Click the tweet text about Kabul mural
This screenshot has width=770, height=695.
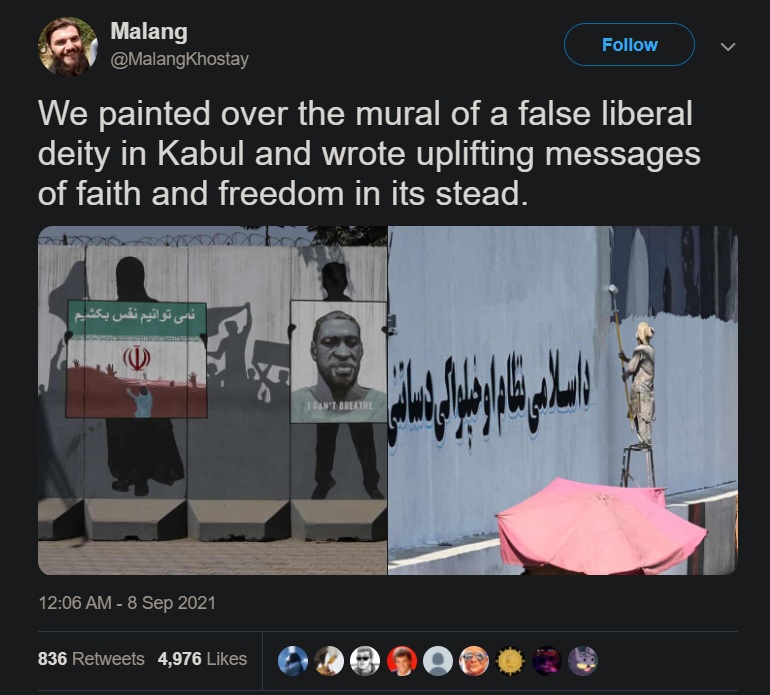[369, 153]
